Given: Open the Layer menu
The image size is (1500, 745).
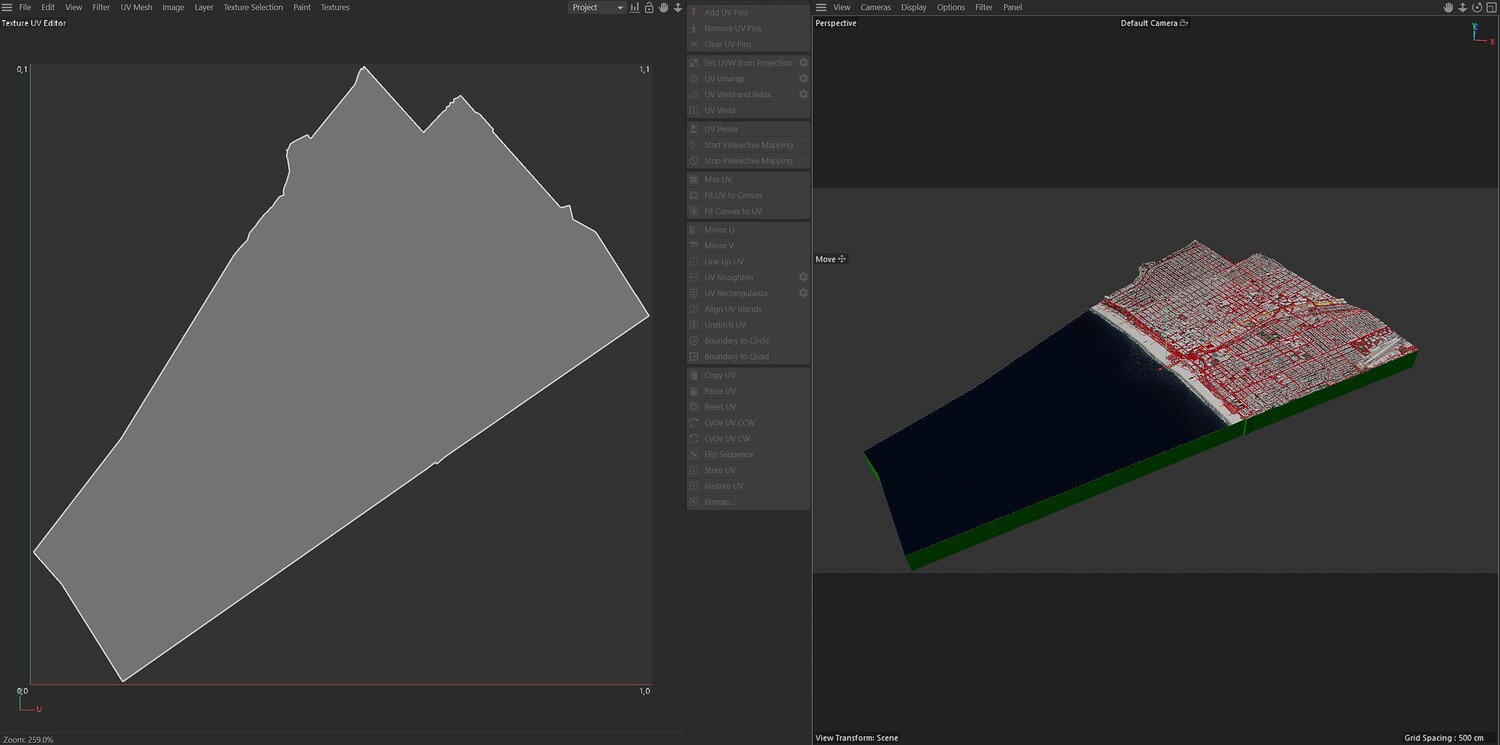Looking at the screenshot, I should tap(204, 7).
